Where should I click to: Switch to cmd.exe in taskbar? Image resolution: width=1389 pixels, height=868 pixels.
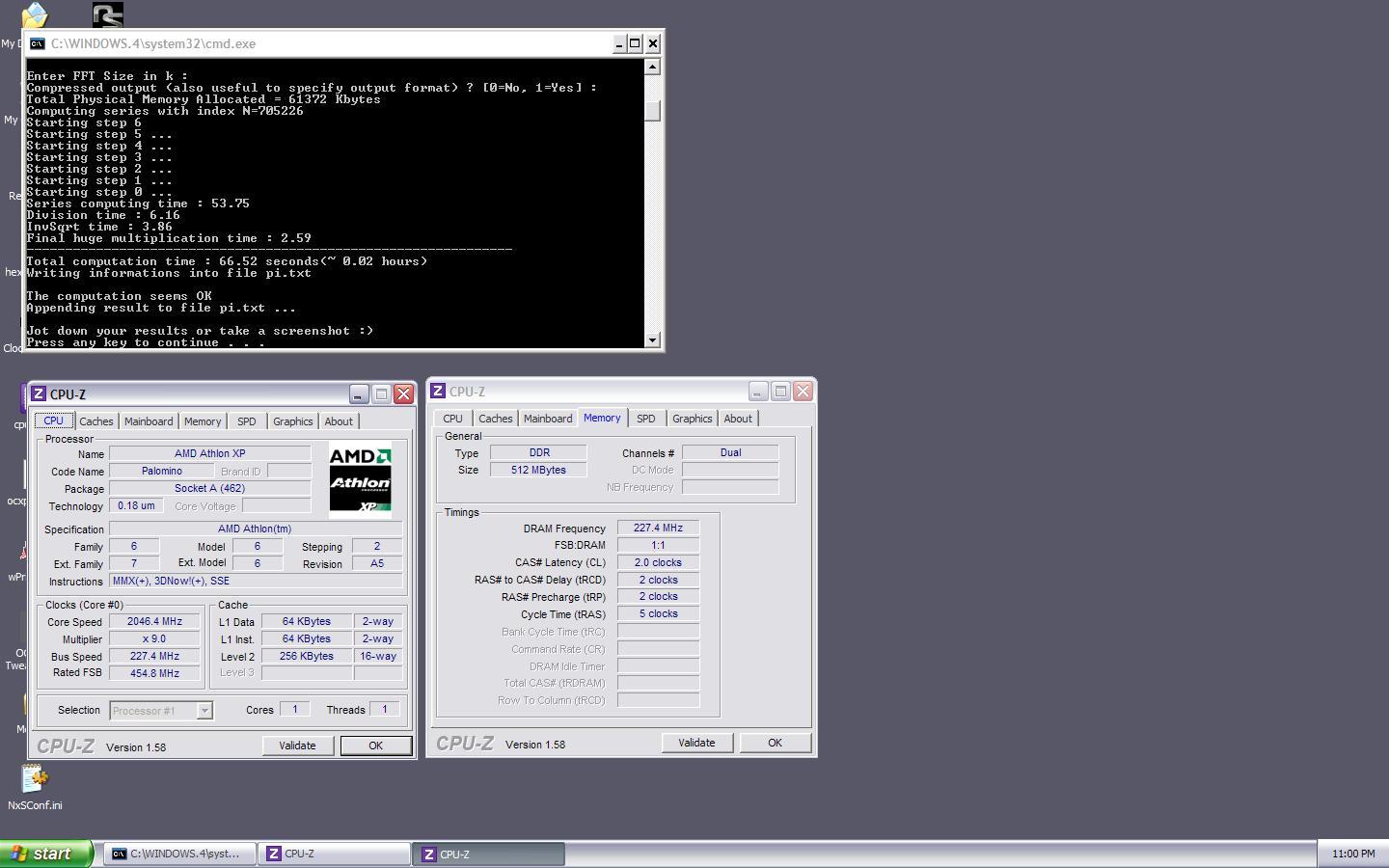click(179, 854)
